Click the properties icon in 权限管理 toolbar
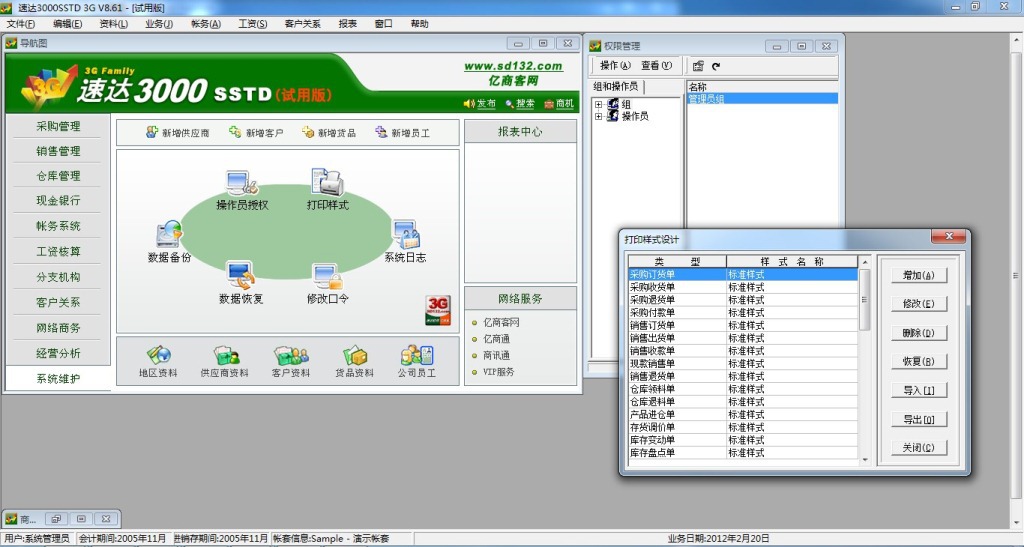The height and width of the screenshot is (547, 1024). point(698,66)
